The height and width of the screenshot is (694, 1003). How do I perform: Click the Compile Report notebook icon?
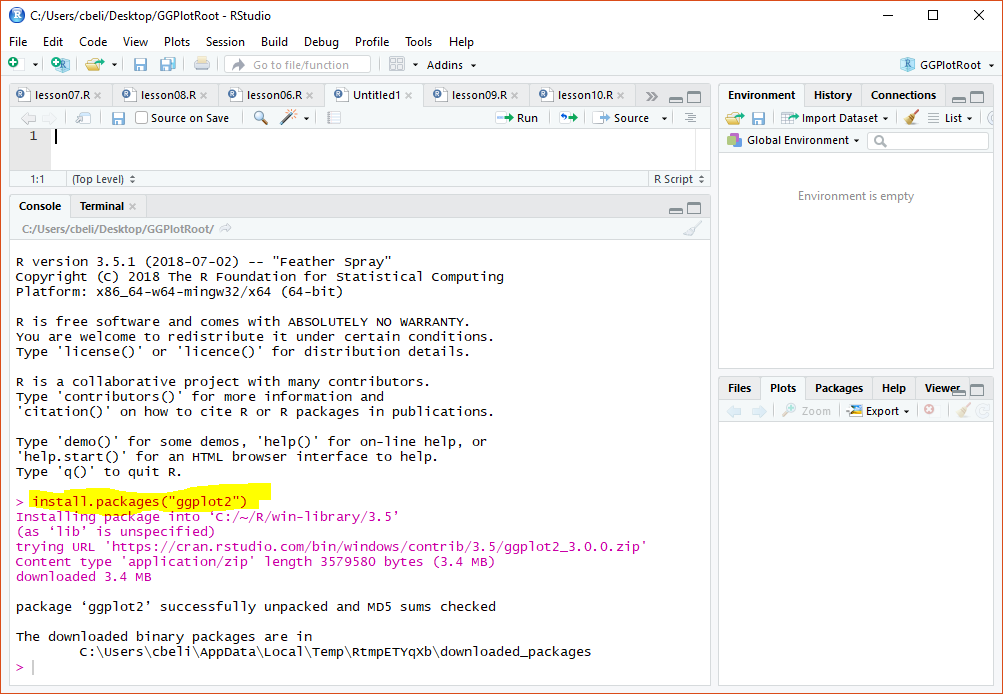click(x=334, y=118)
